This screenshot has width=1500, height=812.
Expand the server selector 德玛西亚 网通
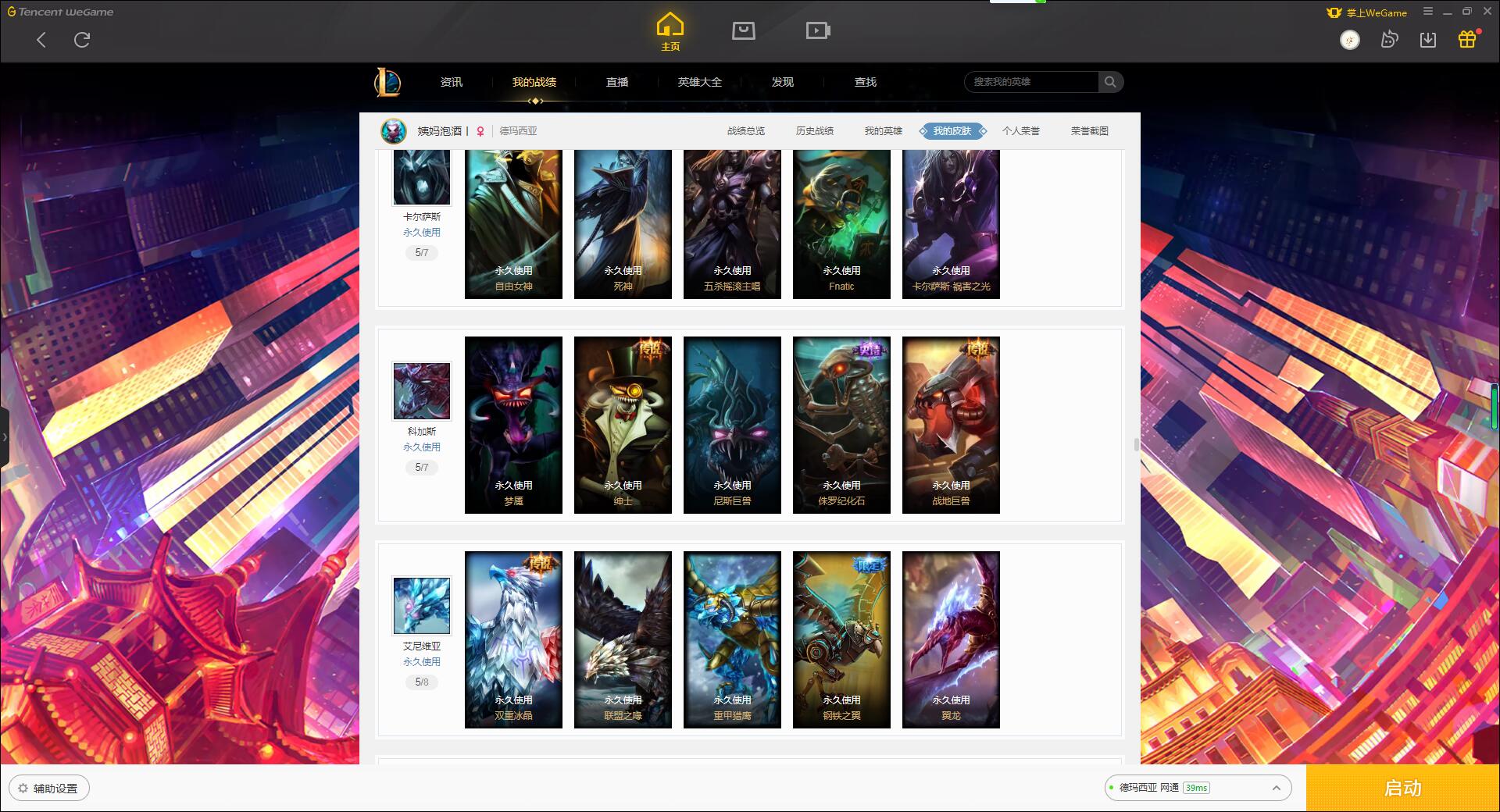click(x=1198, y=788)
